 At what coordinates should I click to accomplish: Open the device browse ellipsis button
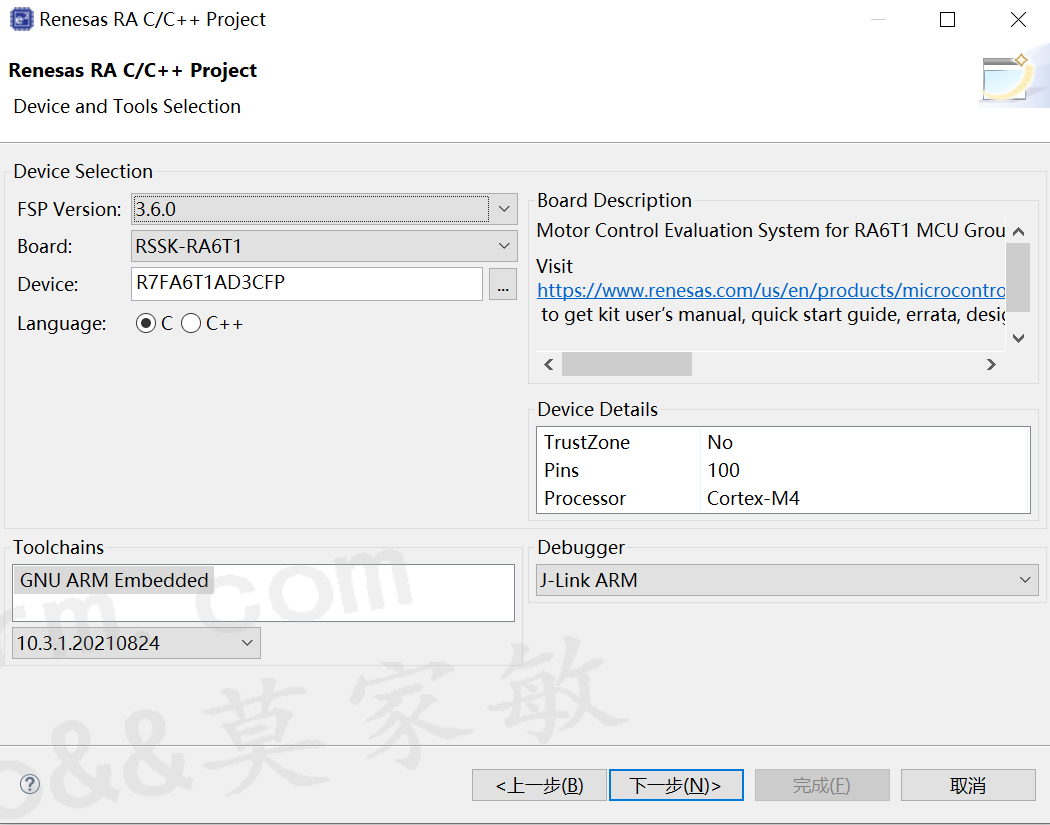(503, 285)
